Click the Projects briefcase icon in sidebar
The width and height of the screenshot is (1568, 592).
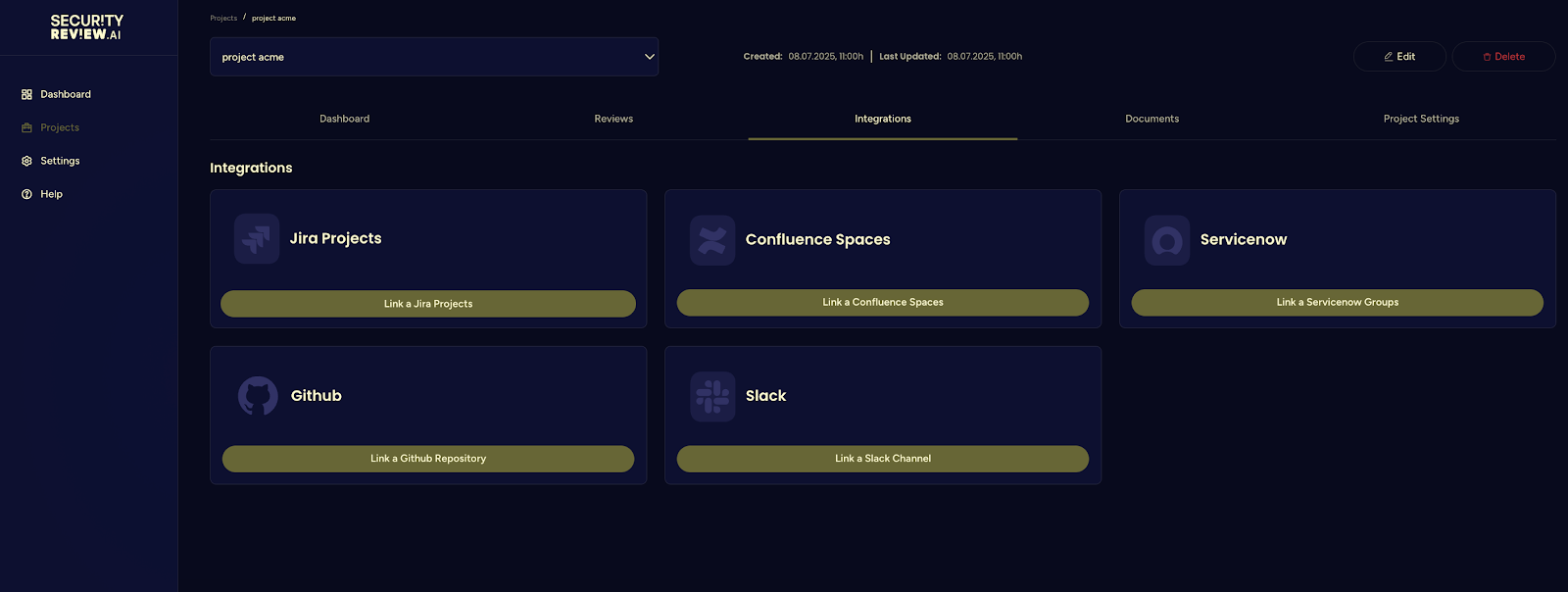(26, 128)
